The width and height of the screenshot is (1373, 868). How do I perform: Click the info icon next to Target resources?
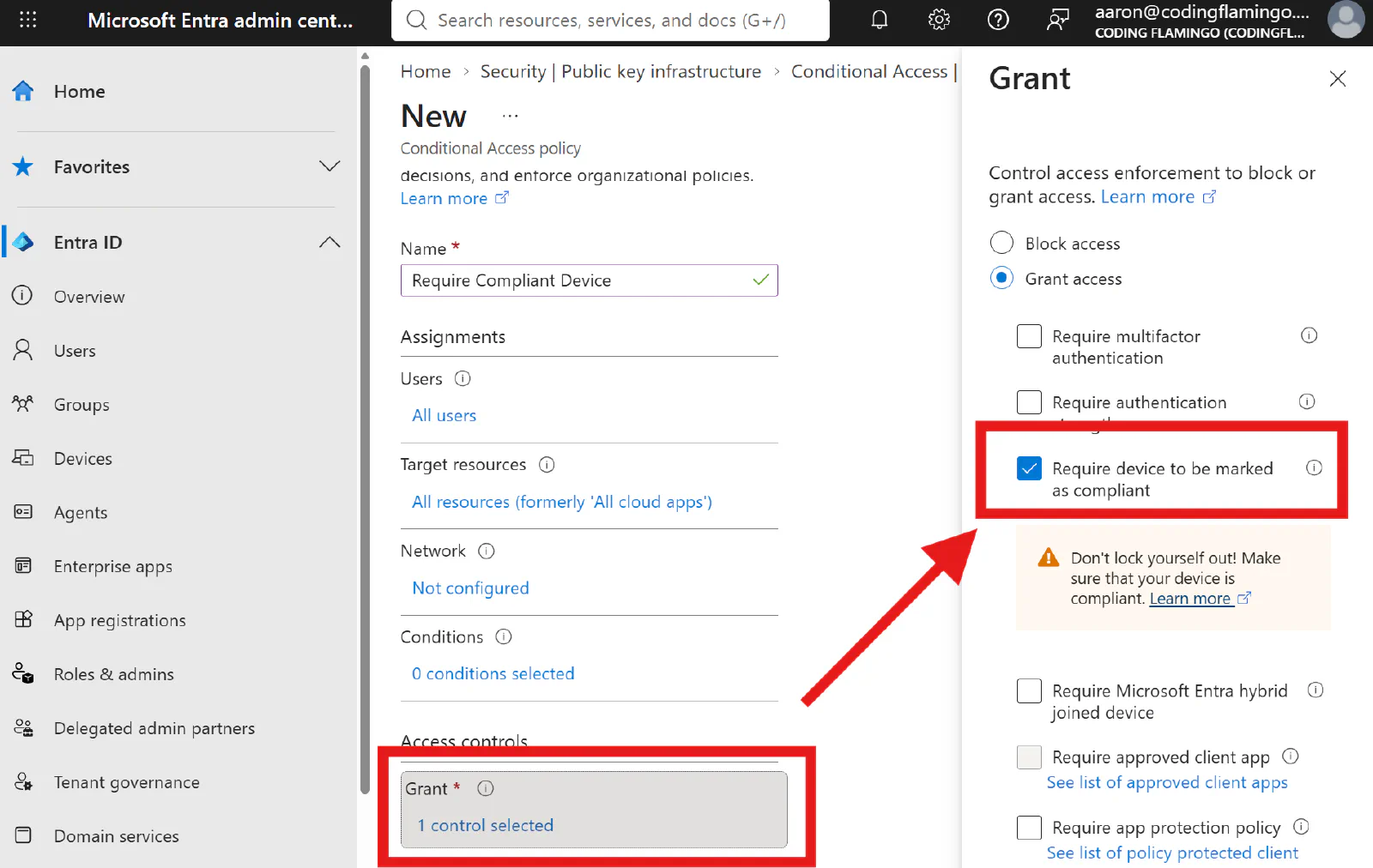point(547,464)
